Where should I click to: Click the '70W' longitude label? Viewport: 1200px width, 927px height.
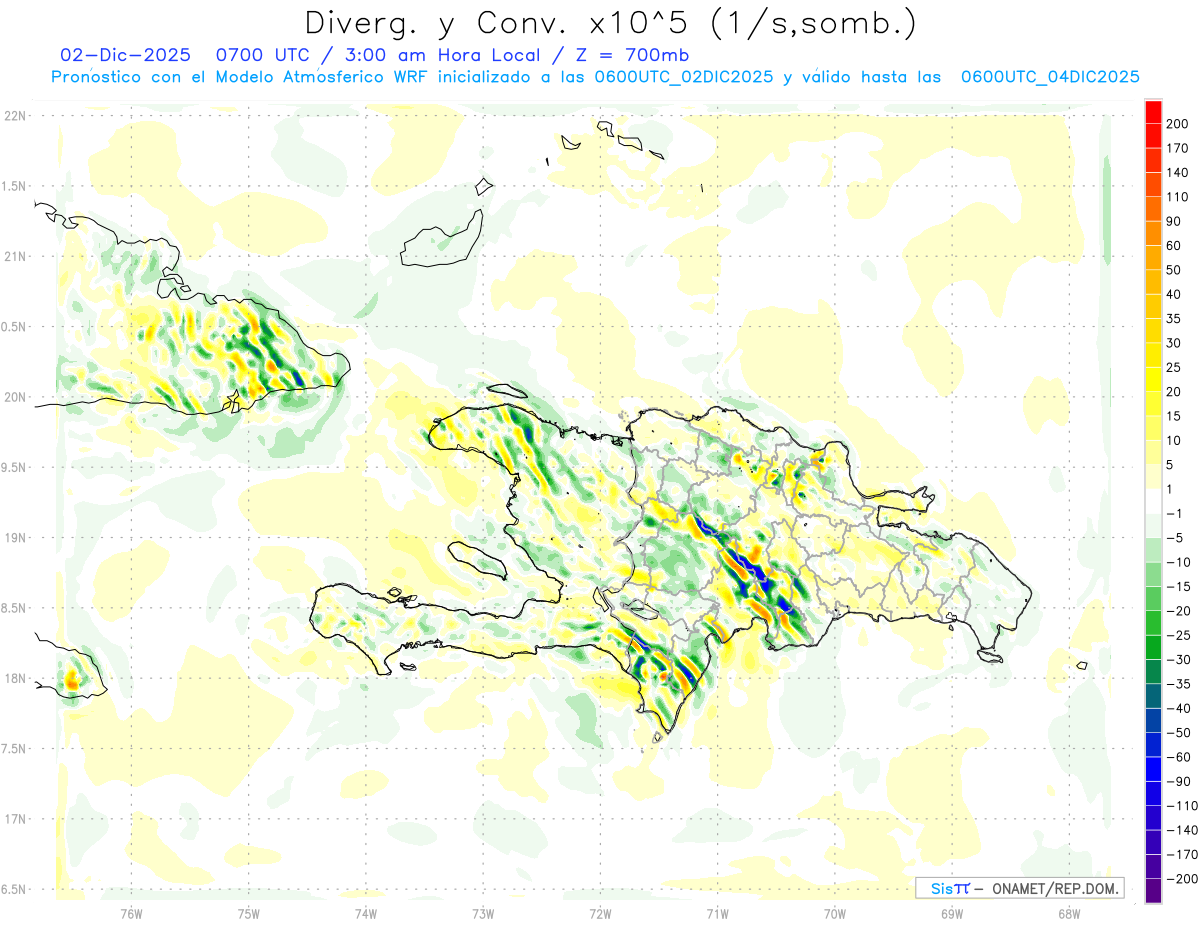pyautogui.click(x=835, y=914)
